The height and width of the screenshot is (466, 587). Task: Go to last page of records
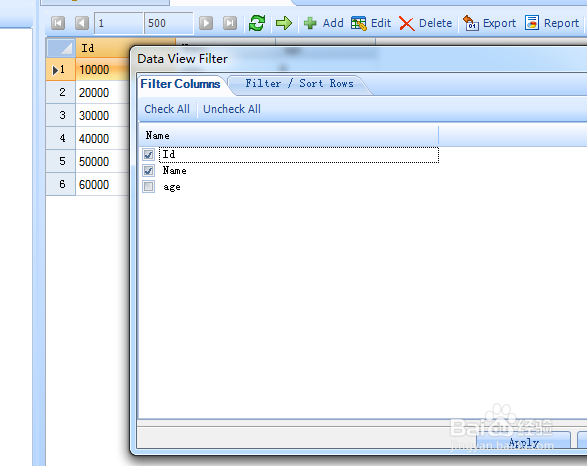(230, 23)
